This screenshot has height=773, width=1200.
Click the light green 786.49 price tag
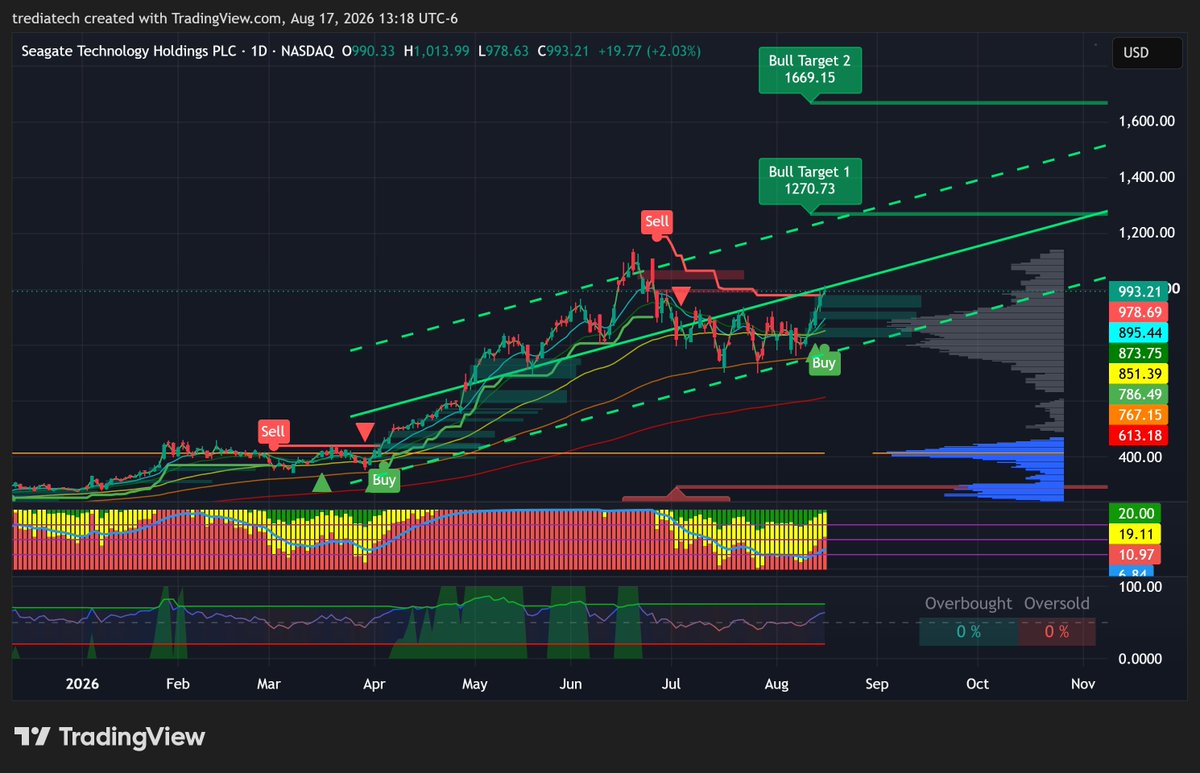coord(1138,394)
